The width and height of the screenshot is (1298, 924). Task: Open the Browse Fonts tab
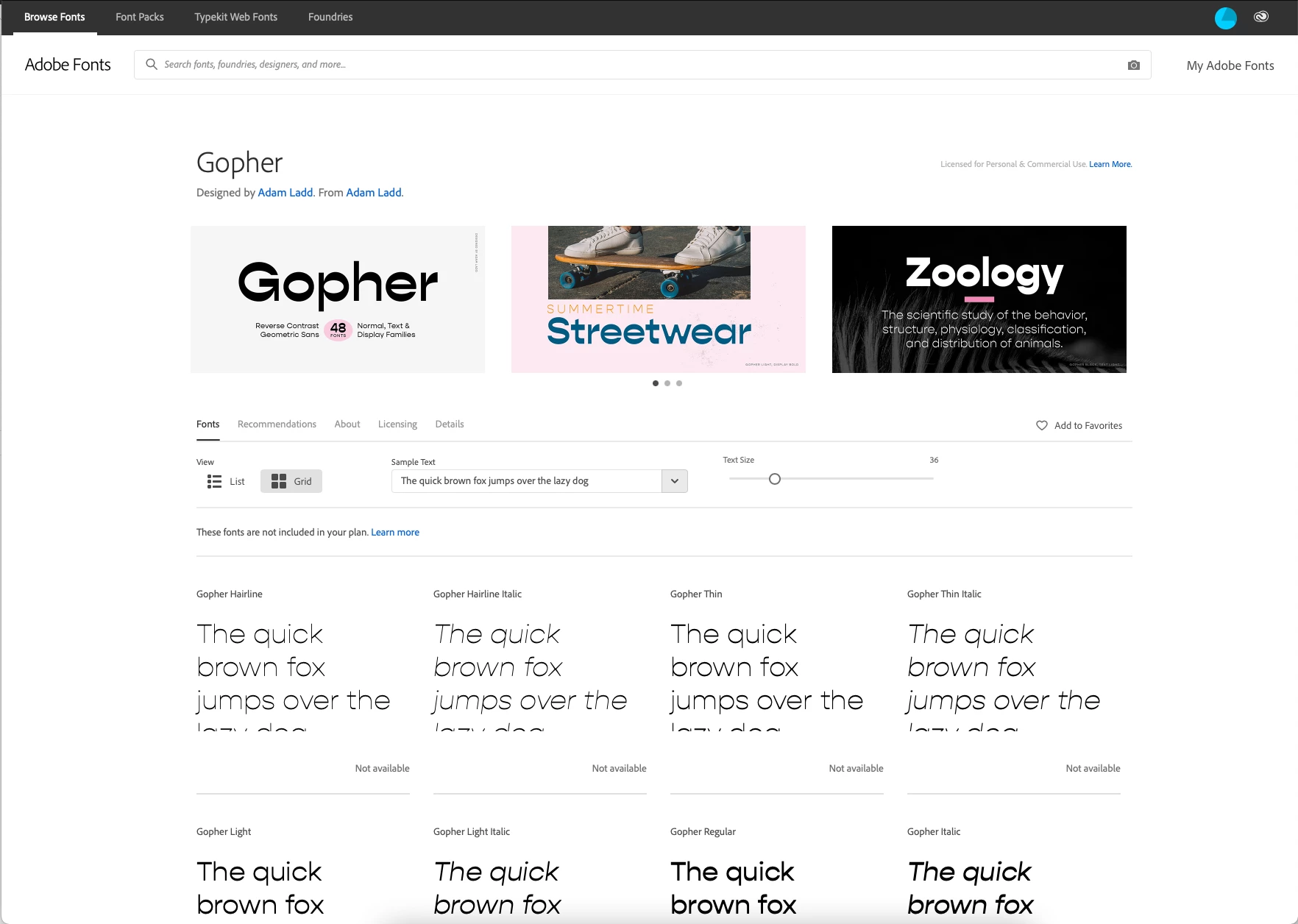(54, 17)
